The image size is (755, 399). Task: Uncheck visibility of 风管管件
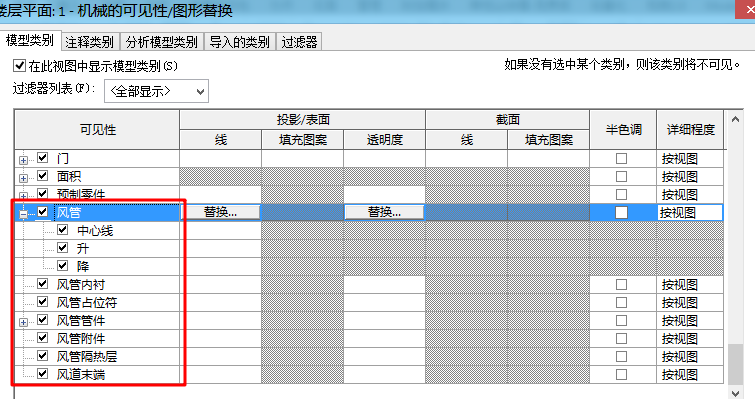(42, 320)
